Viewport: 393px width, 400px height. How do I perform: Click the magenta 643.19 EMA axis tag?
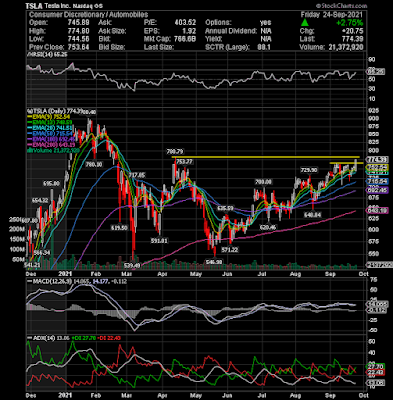[x=376, y=211]
